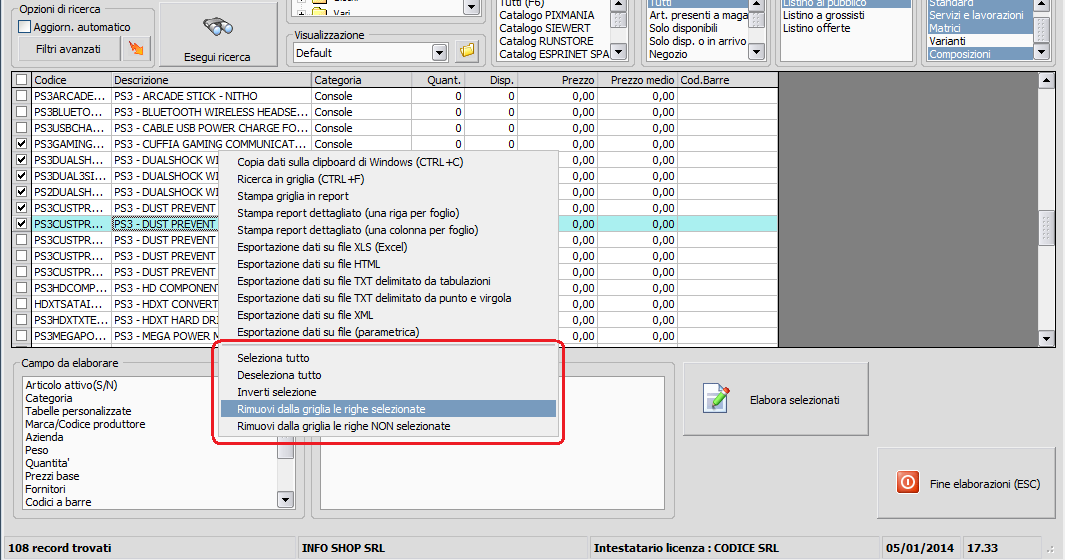
Task: Sort by the Descrizione column header
Action: coord(211,80)
